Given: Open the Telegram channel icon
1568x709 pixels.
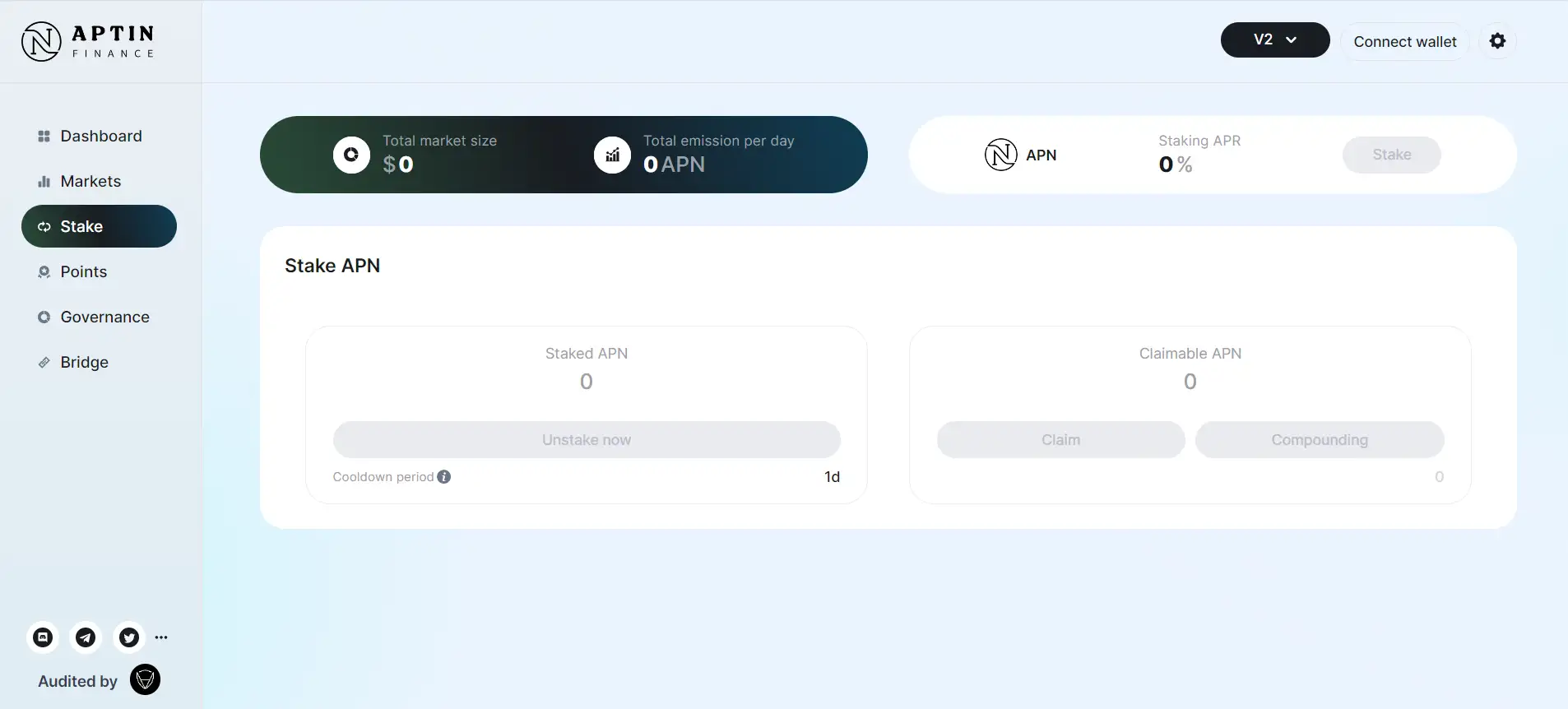Looking at the screenshot, I should (86, 637).
